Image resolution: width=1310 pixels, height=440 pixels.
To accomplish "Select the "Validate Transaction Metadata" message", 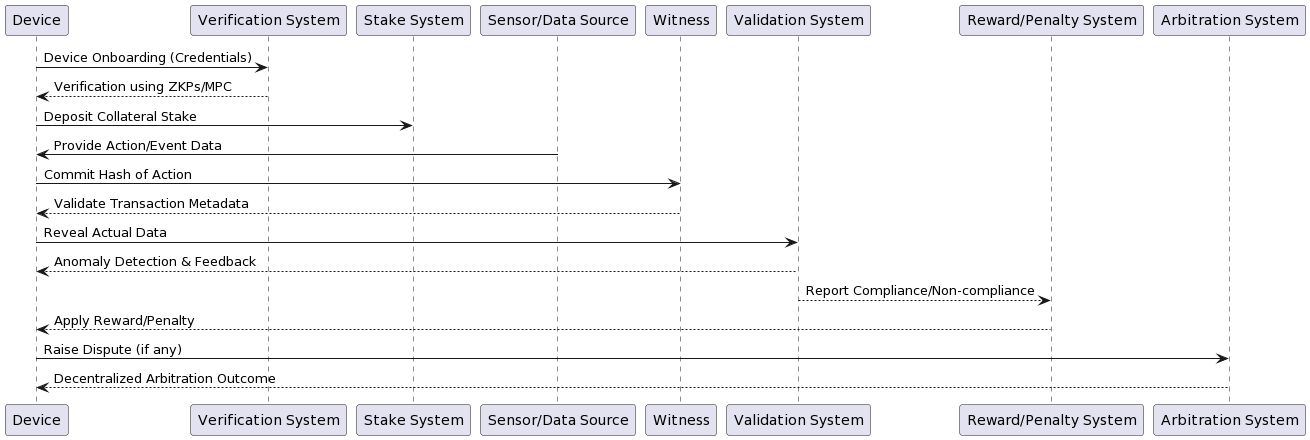I will 151,203.
